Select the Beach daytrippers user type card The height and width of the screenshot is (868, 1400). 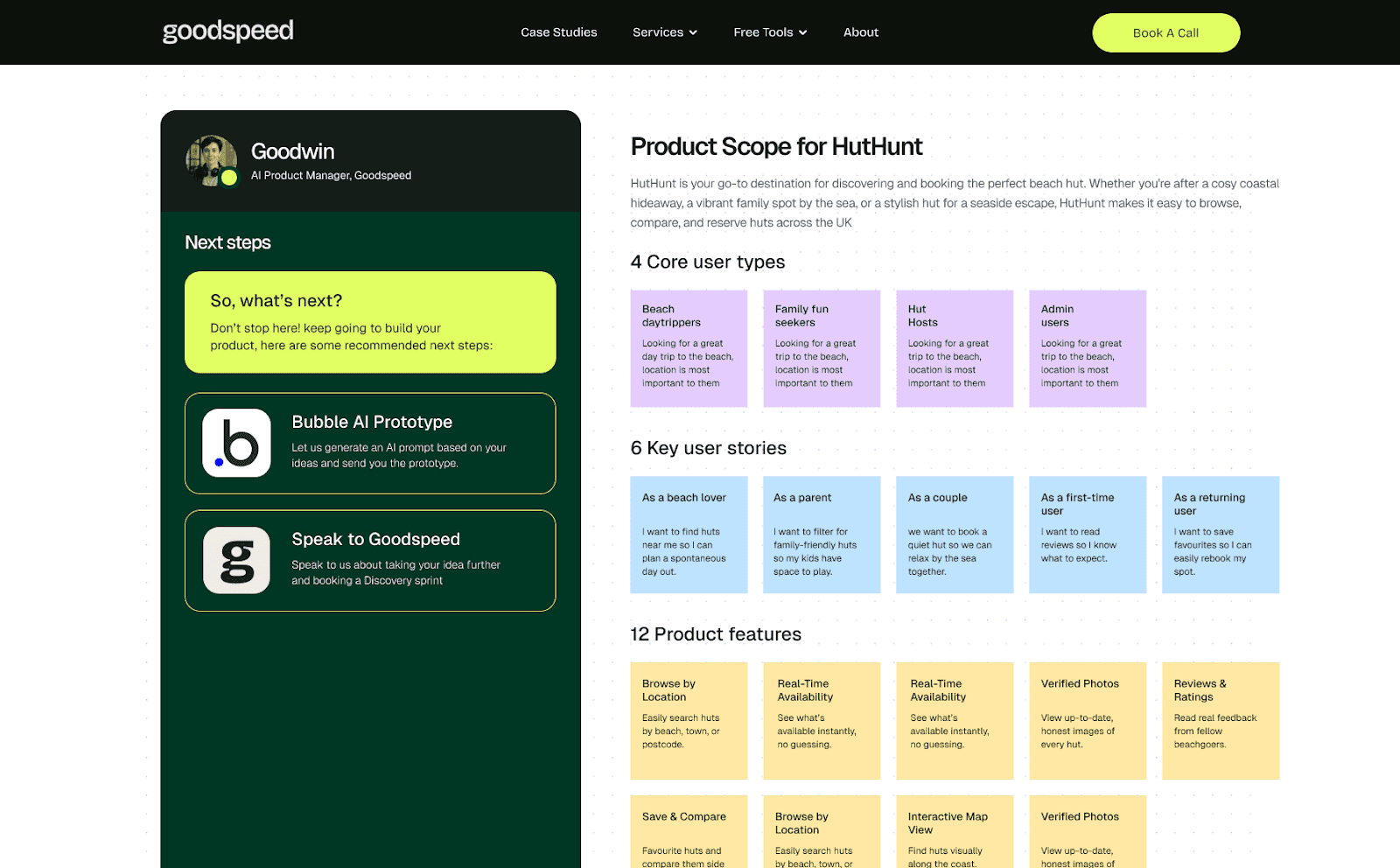pos(689,348)
